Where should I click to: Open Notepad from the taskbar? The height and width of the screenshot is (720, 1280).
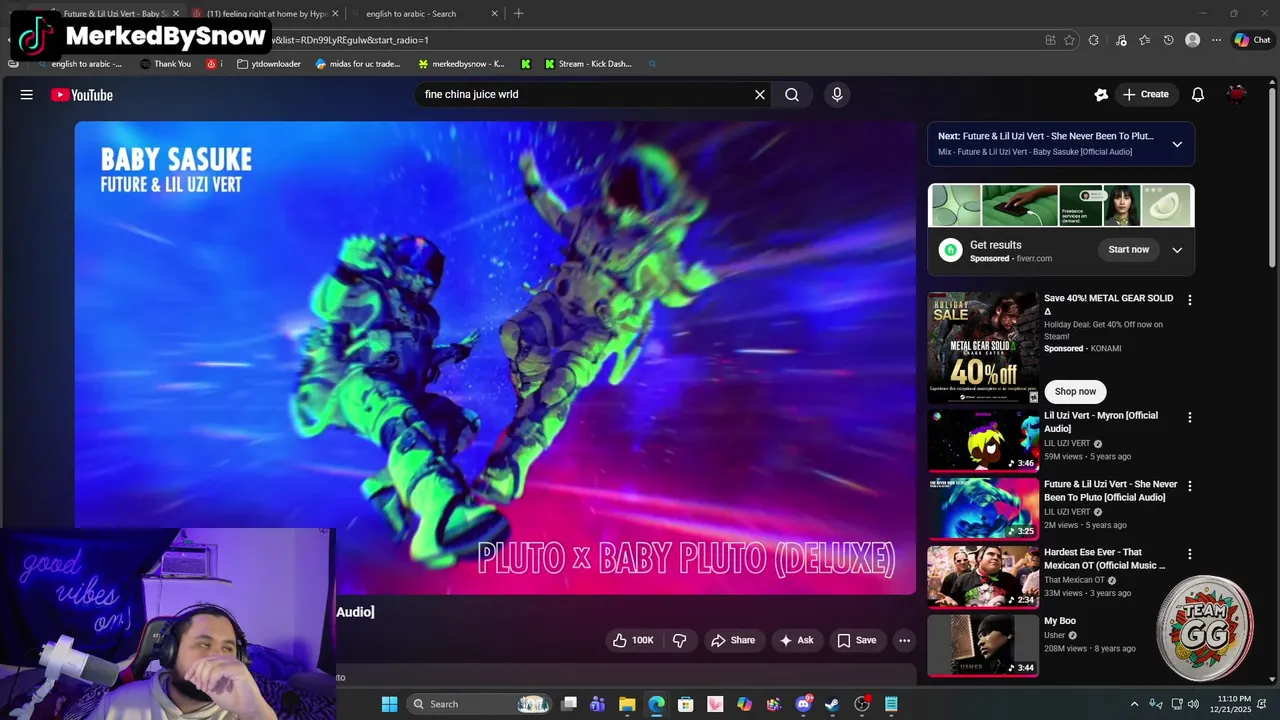point(891,704)
